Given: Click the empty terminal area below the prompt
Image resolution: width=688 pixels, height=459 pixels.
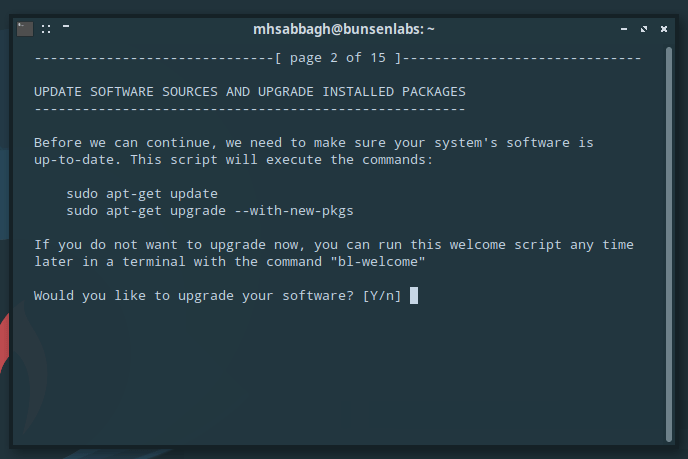Looking at the screenshot, I should (x=338, y=373).
